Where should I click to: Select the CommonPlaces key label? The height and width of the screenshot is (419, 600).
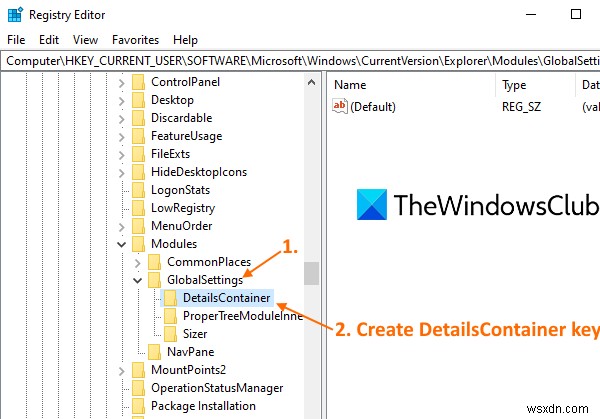point(209,262)
